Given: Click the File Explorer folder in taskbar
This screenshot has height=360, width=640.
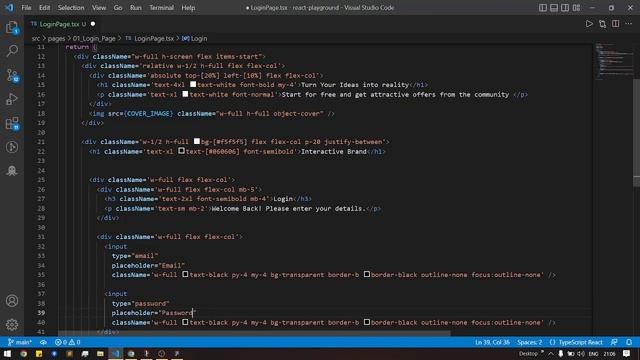Looking at the screenshot, I should click(100, 353).
